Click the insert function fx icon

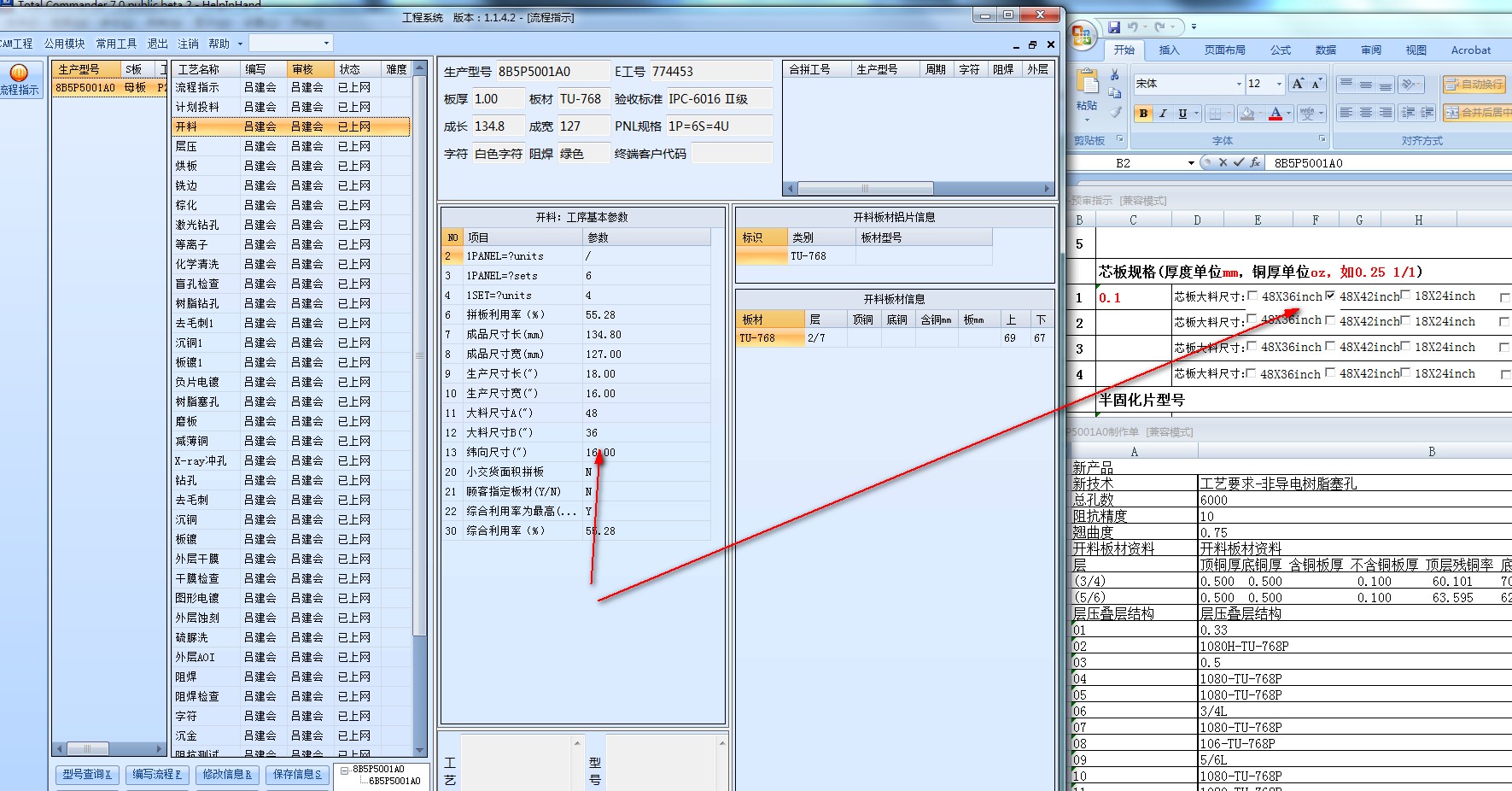(1255, 162)
